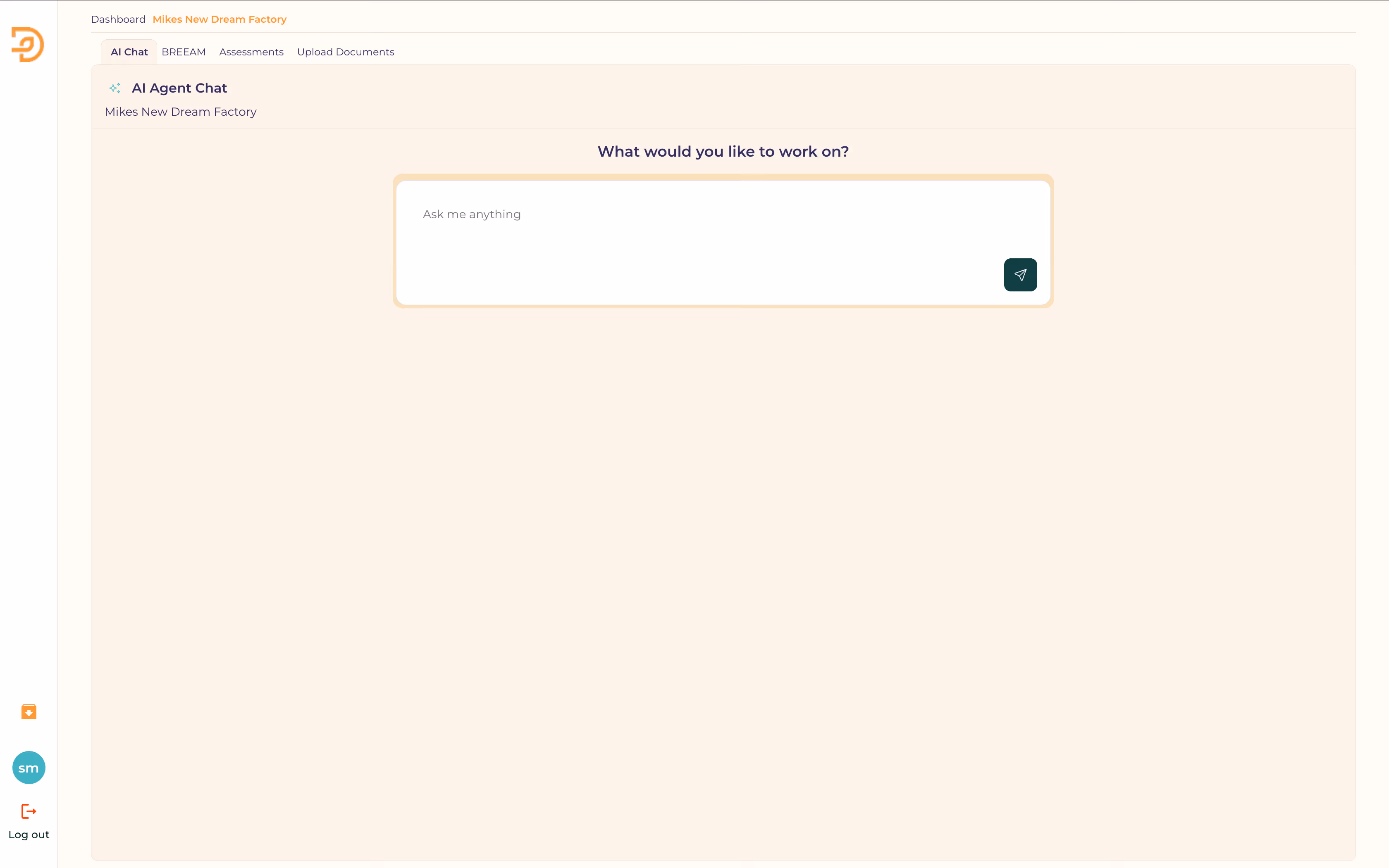The width and height of the screenshot is (1389, 868).
Task: Click 'What would you like to work on?' heading
Action: coord(723,152)
